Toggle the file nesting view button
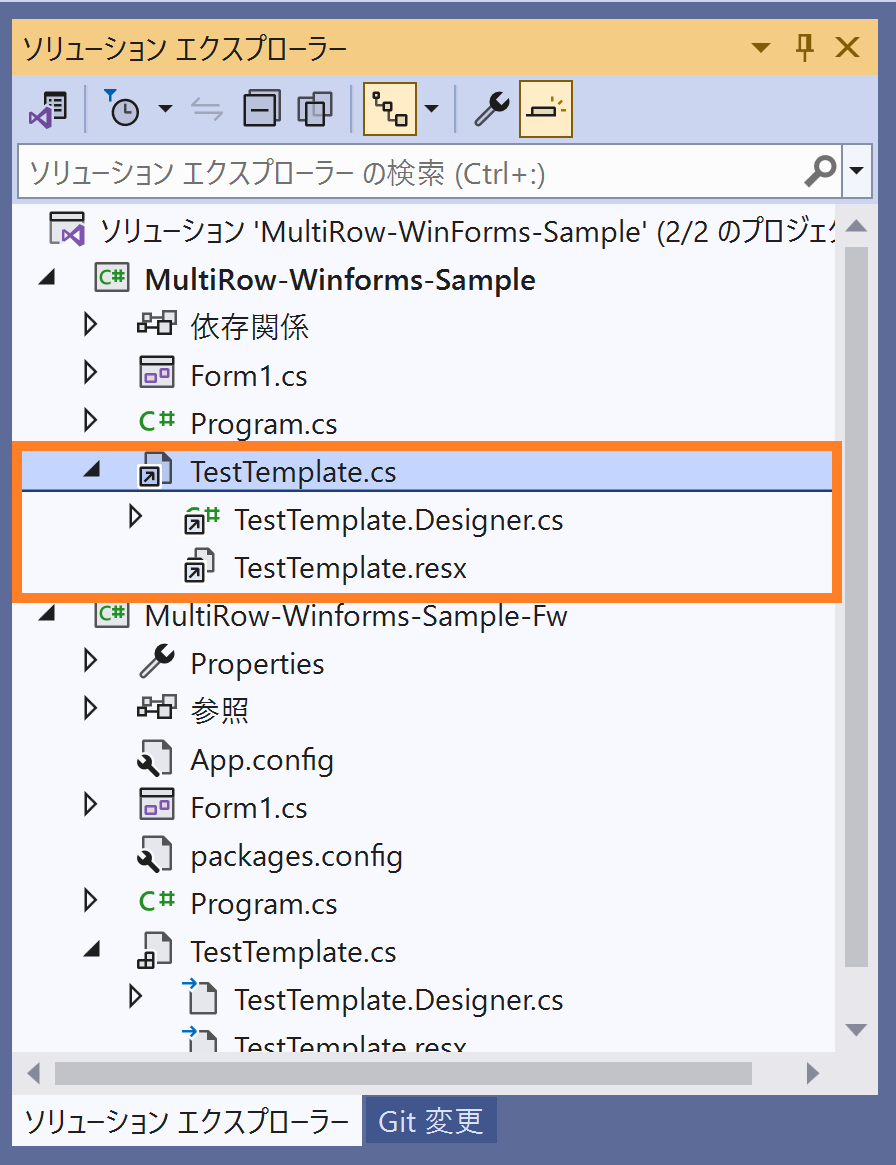The width and height of the screenshot is (896, 1165). (389, 109)
